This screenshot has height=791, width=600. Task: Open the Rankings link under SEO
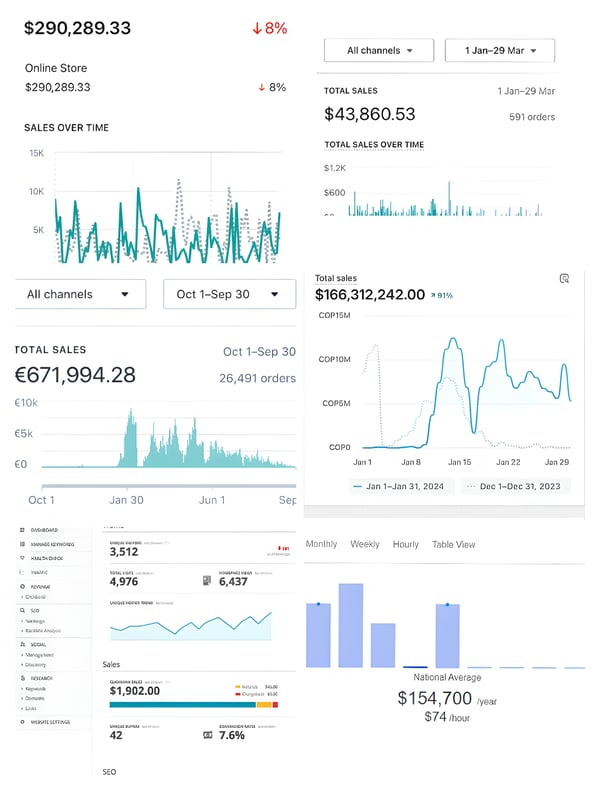[35, 621]
